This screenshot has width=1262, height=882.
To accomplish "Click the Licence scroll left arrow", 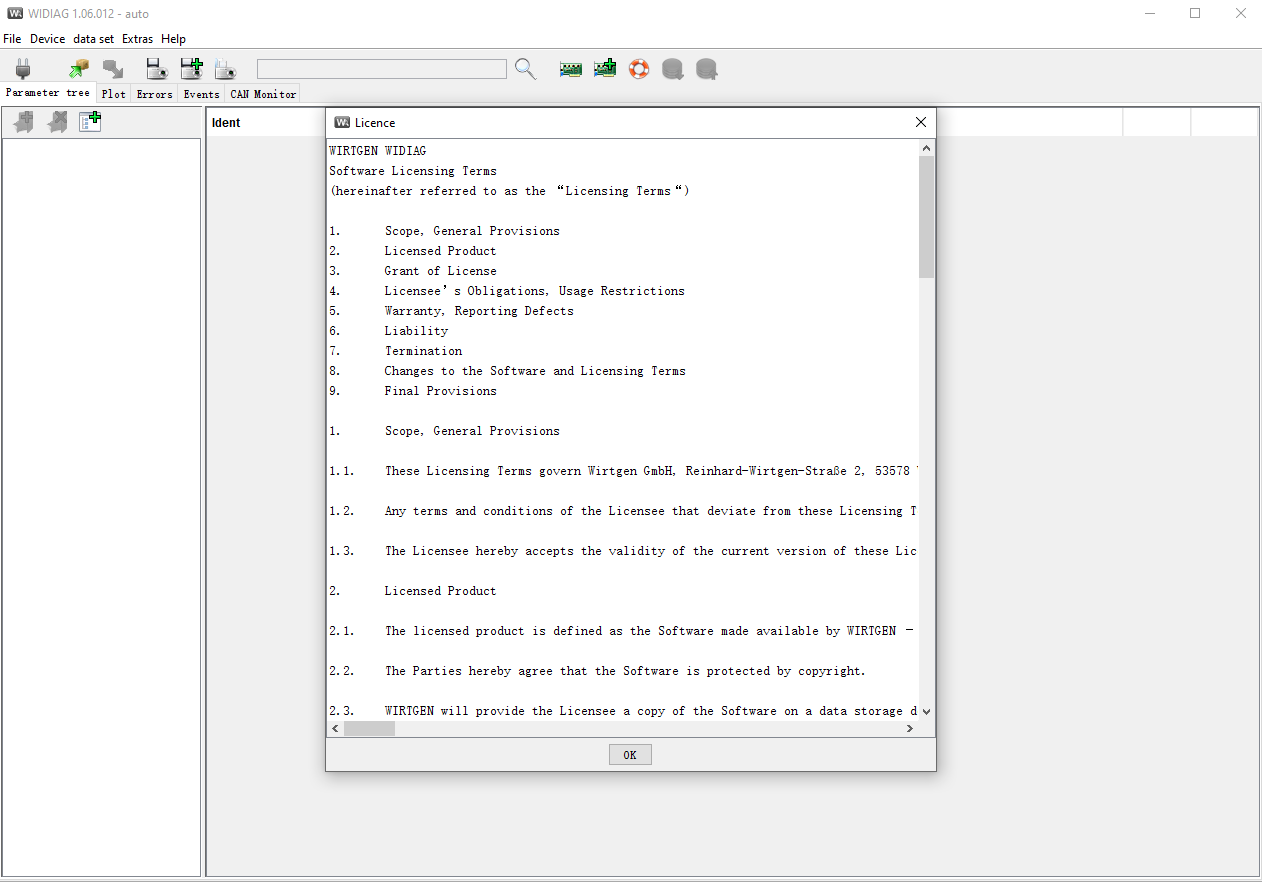I will 335,729.
